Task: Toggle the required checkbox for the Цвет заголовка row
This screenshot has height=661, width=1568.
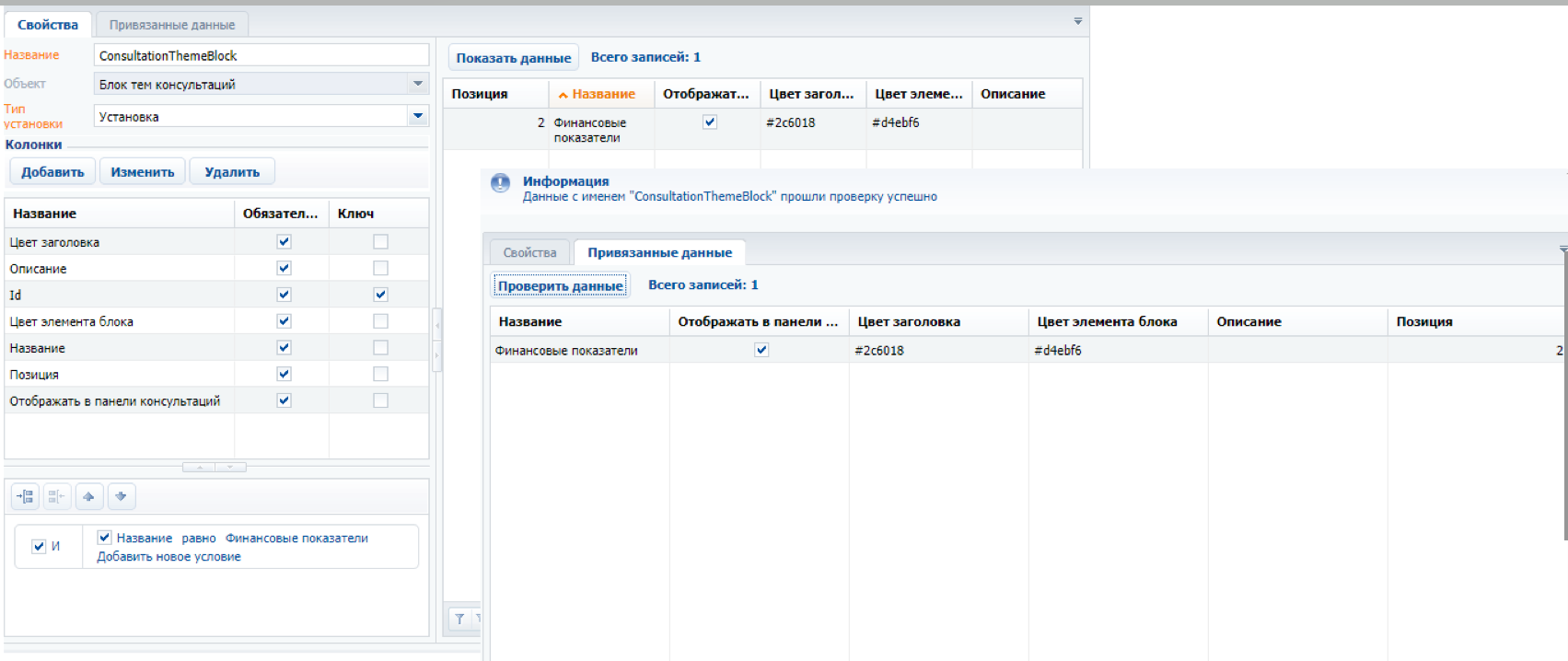Action: coord(284,242)
